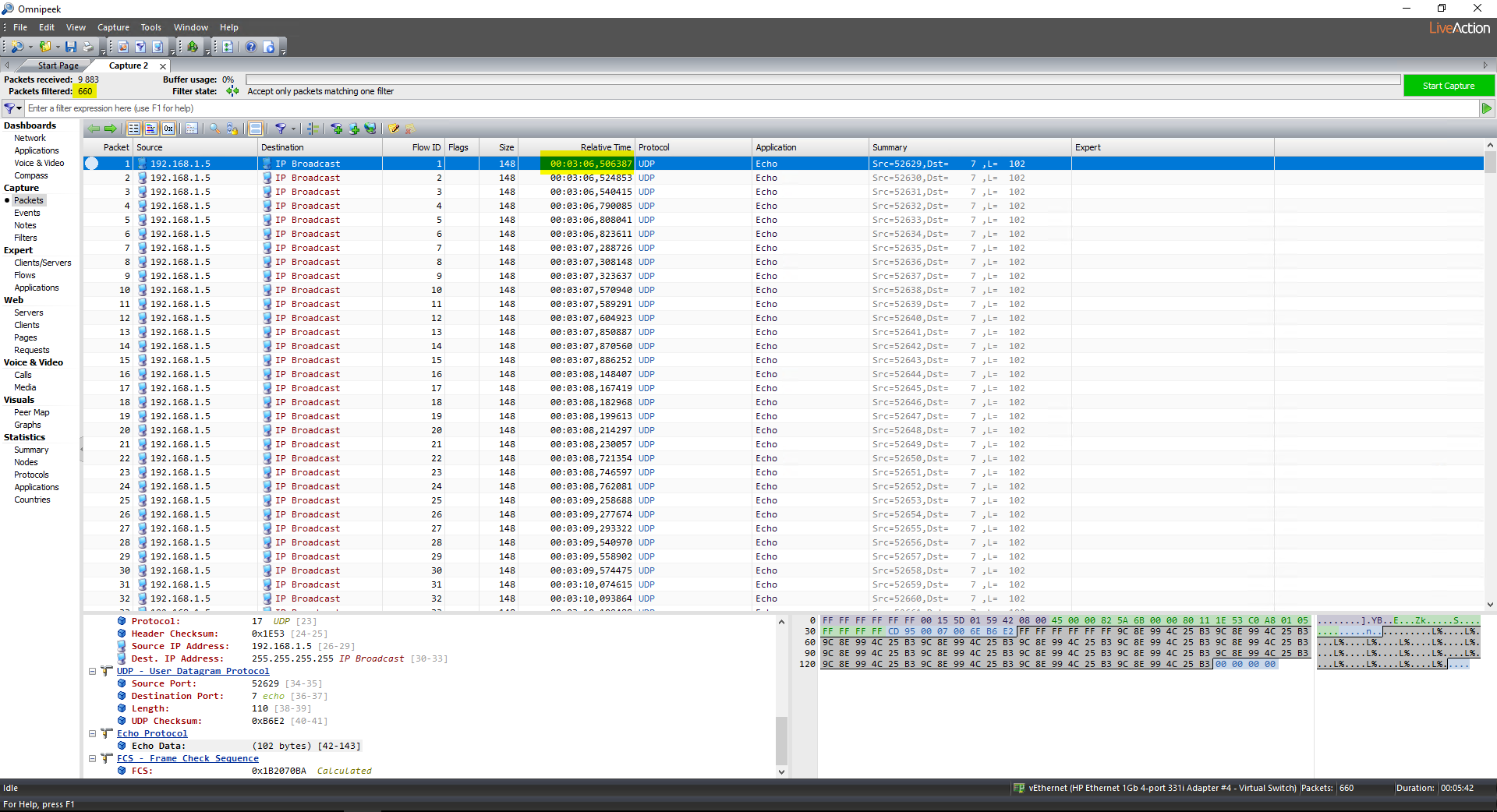The image size is (1497, 812).
Task: Select packet row 5 in list
Action: pos(783,220)
